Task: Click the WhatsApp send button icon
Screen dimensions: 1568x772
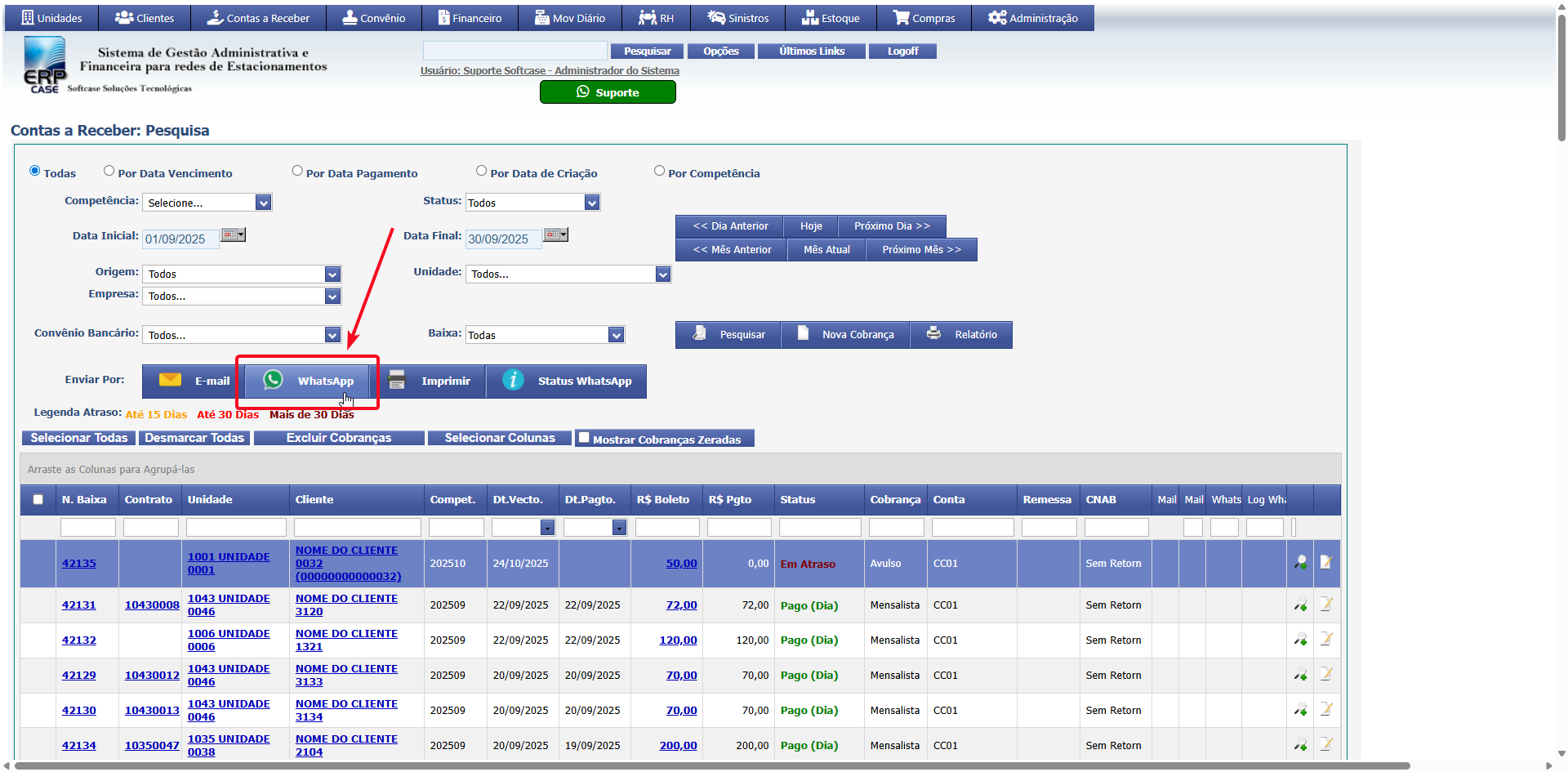Action: [x=273, y=380]
